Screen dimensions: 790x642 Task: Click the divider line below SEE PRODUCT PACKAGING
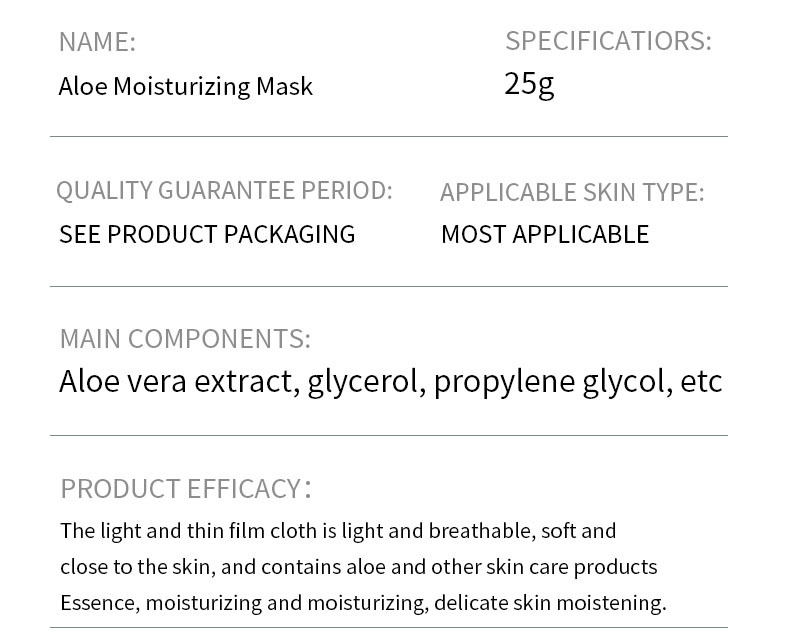point(389,286)
